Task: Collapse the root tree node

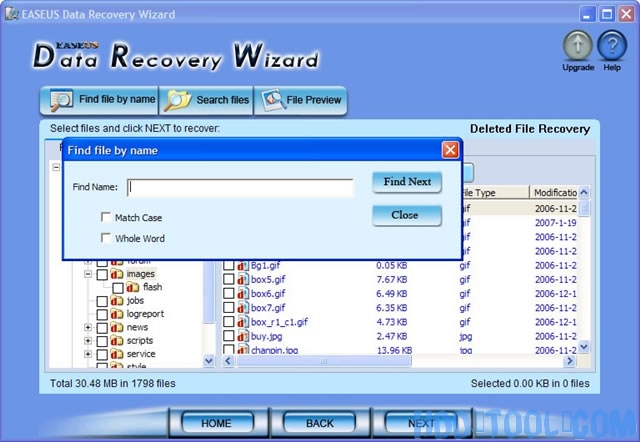Action: pyautogui.click(x=56, y=167)
